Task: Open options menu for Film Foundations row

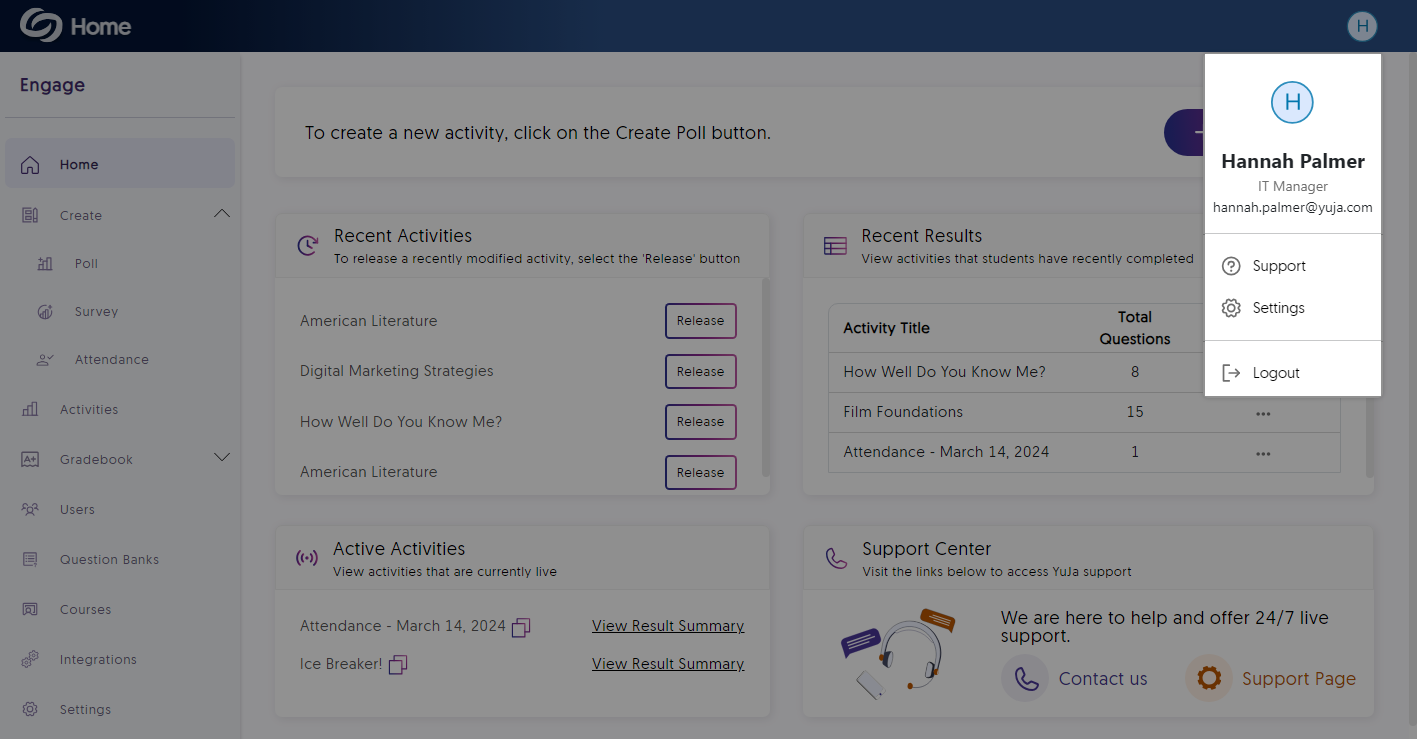Action: [1263, 413]
